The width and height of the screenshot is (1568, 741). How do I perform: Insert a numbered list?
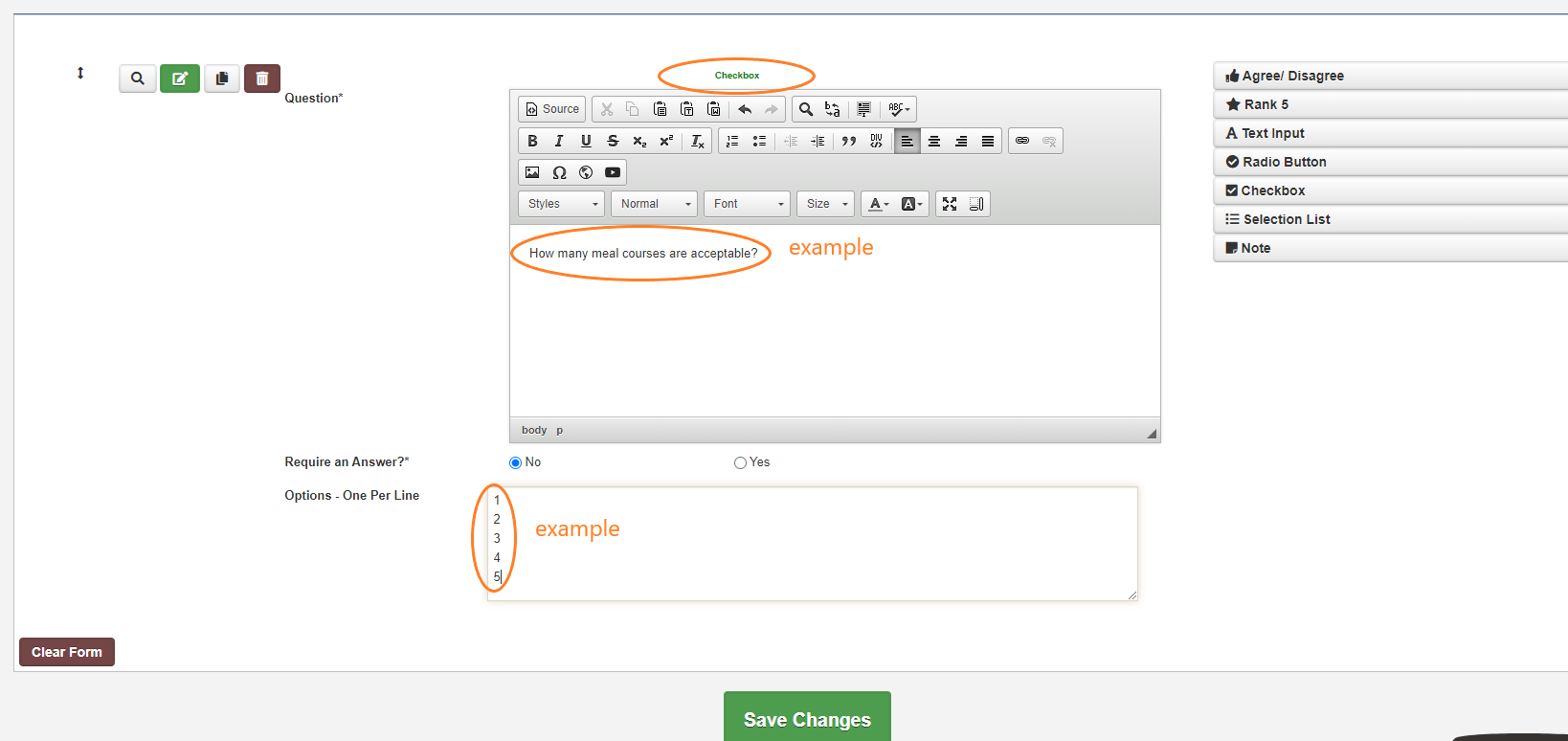[732, 141]
